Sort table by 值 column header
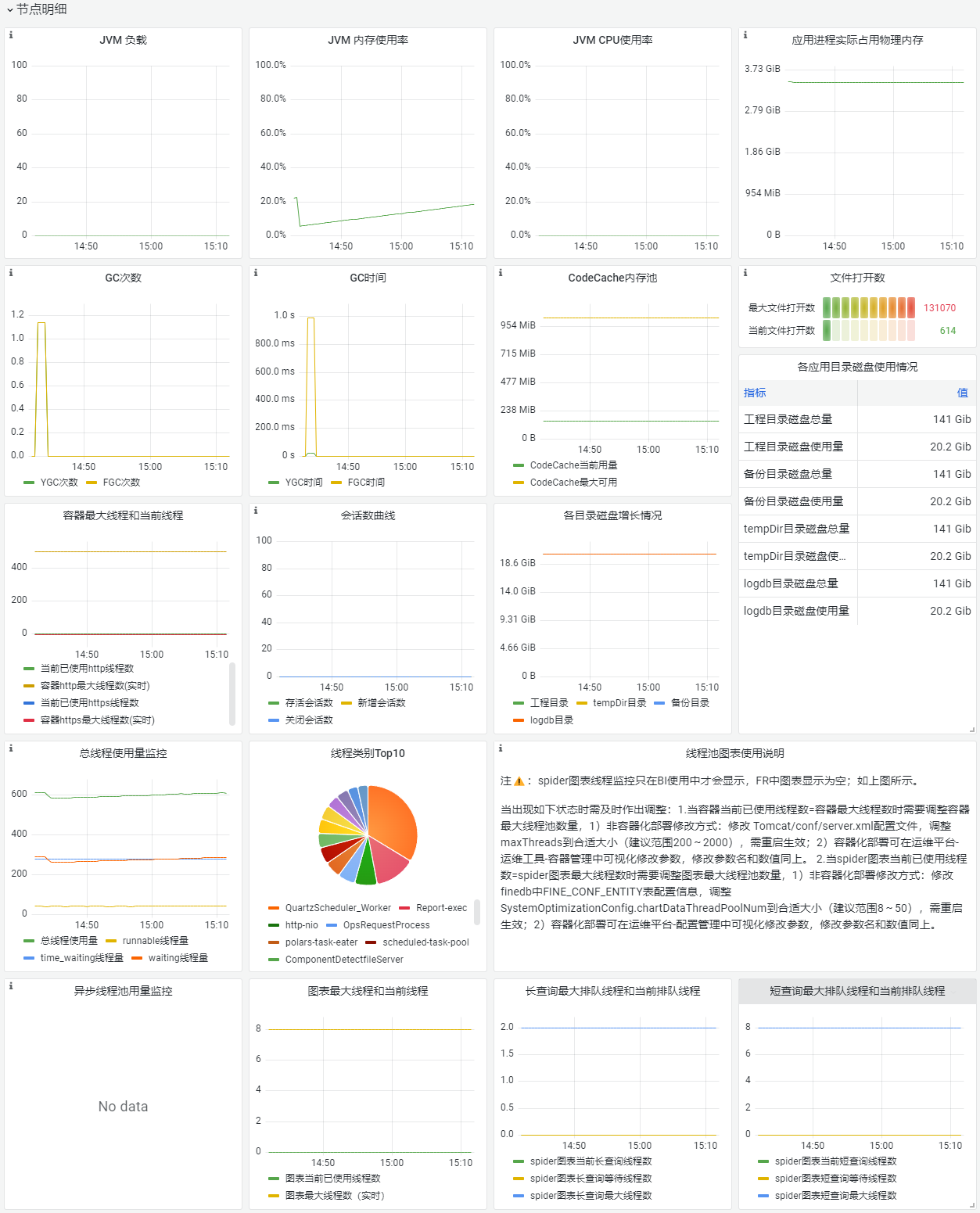The height and width of the screenshot is (1213, 980). [963, 393]
